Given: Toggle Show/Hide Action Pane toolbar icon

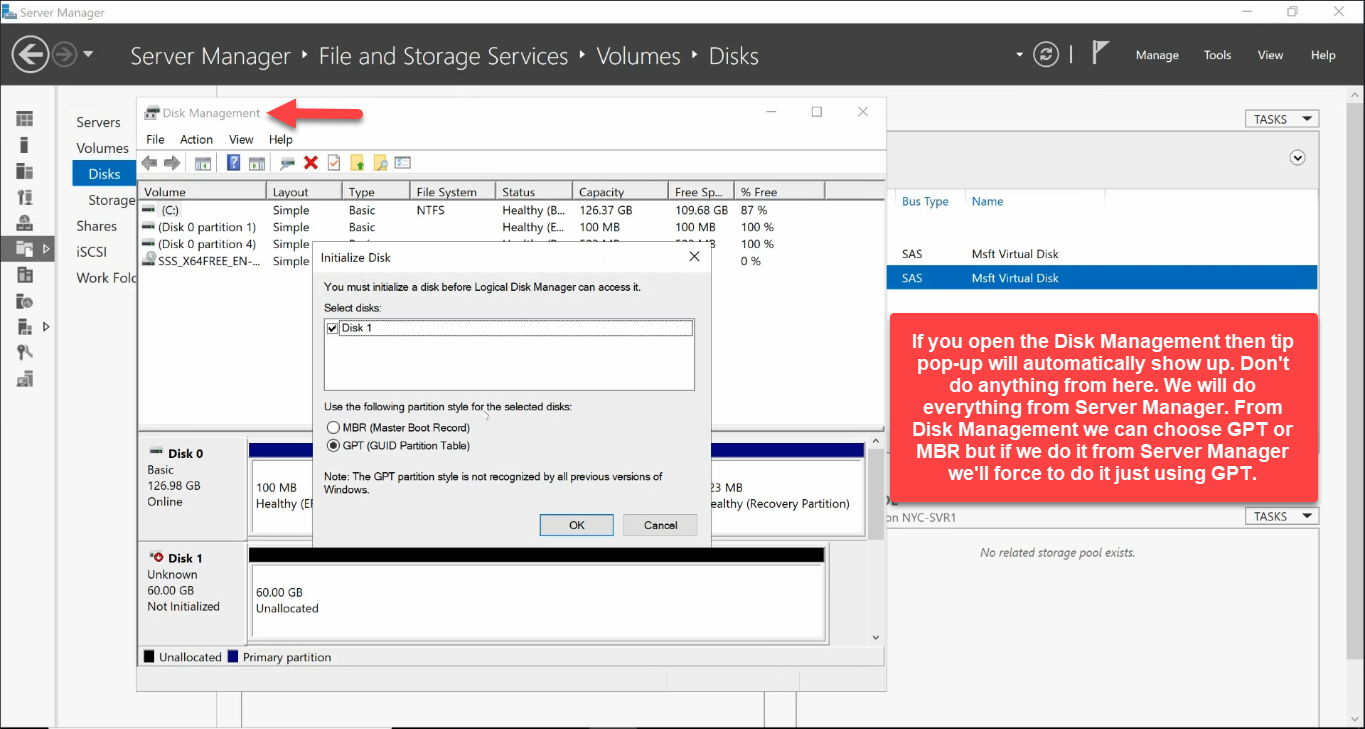Looking at the screenshot, I should point(257,163).
